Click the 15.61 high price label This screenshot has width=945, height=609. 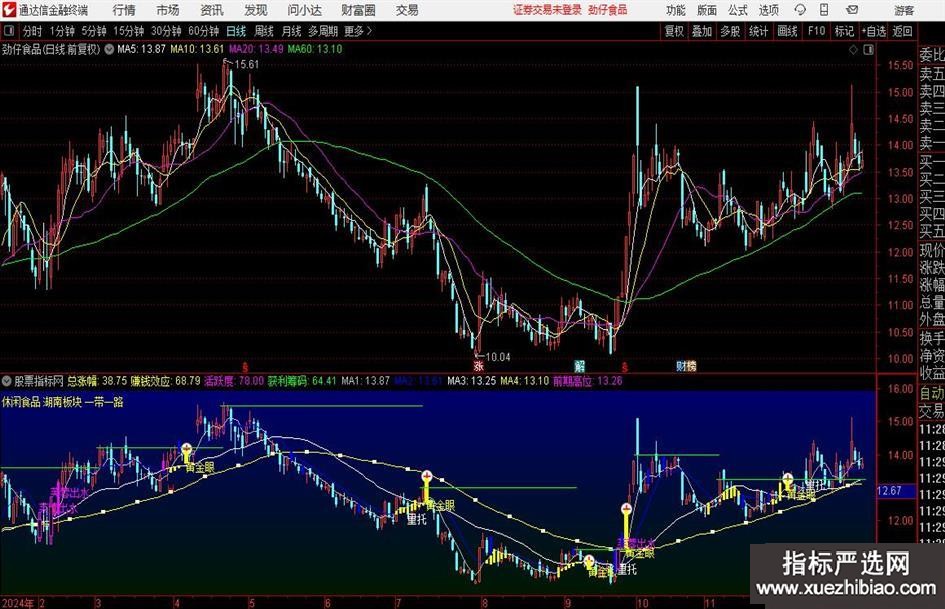pyautogui.click(x=246, y=65)
